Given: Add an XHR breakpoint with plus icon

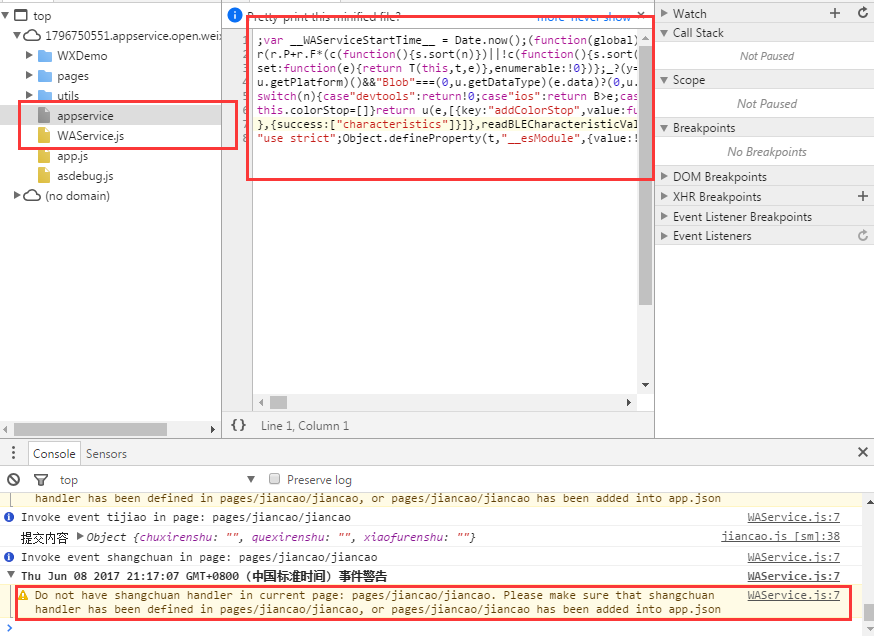Looking at the screenshot, I should tap(862, 197).
